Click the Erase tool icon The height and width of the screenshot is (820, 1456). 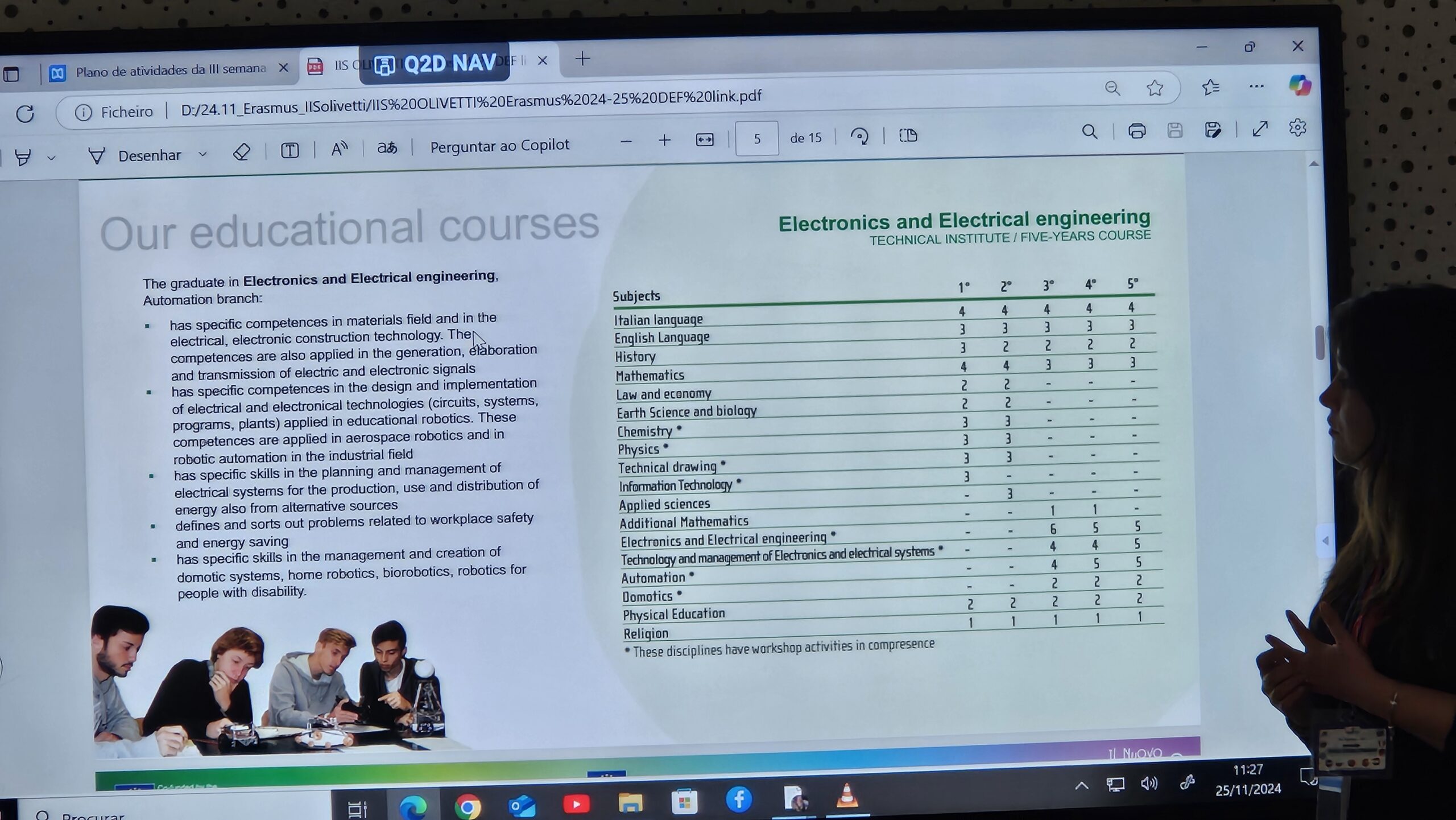pyautogui.click(x=242, y=152)
